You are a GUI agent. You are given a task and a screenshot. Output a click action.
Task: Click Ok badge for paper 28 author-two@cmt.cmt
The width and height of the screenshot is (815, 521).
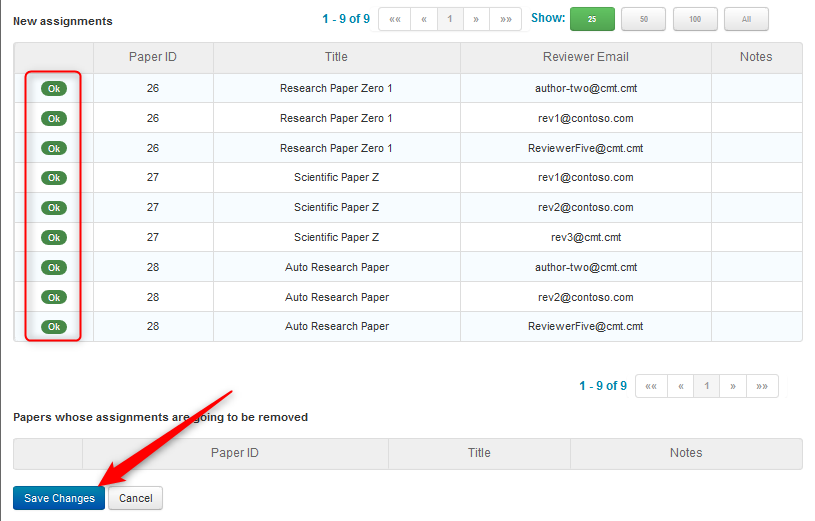(54, 268)
